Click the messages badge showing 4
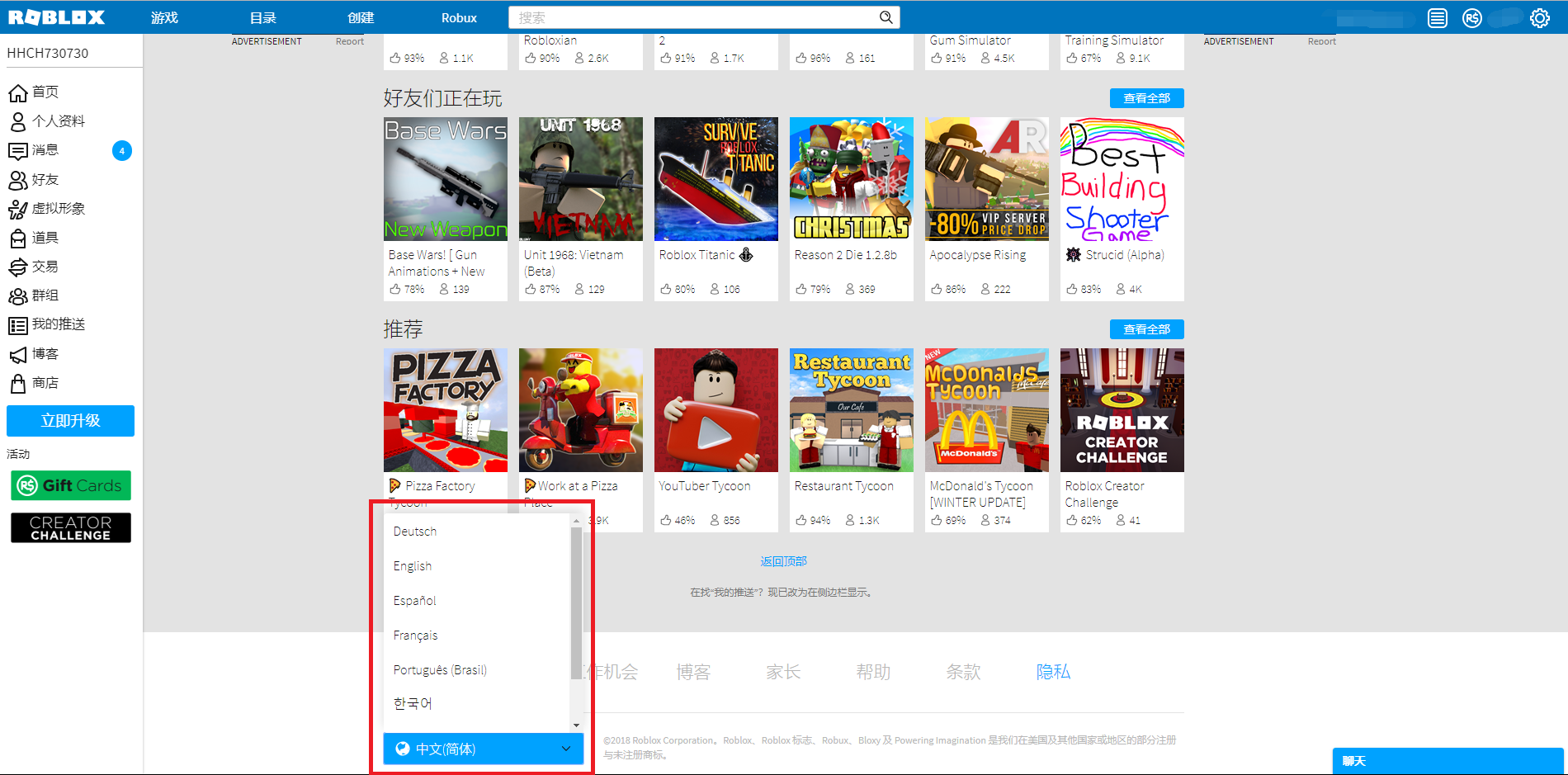 [122, 150]
